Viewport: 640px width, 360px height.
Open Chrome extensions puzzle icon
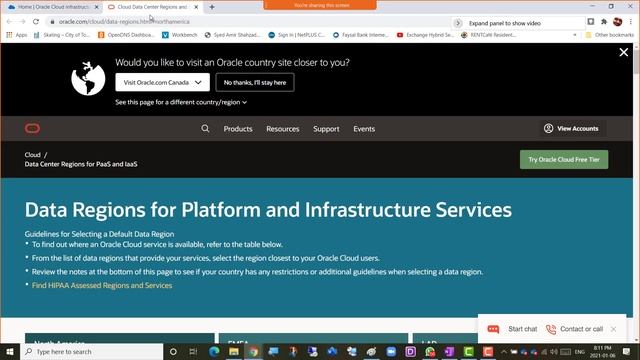pos(604,22)
